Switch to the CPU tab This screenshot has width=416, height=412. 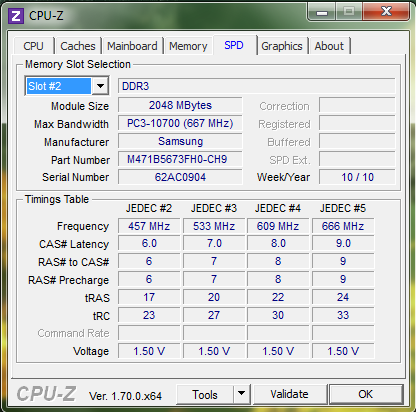point(33,46)
